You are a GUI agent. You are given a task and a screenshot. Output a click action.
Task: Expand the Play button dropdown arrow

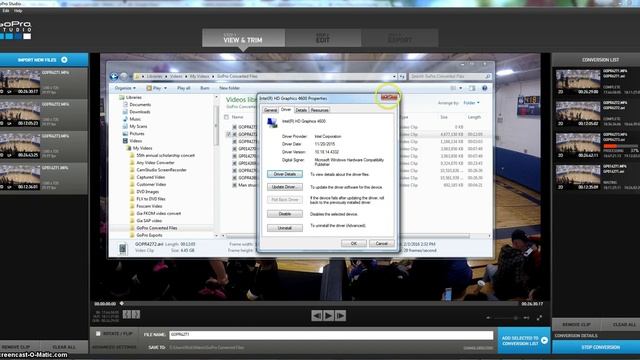click(x=165, y=88)
